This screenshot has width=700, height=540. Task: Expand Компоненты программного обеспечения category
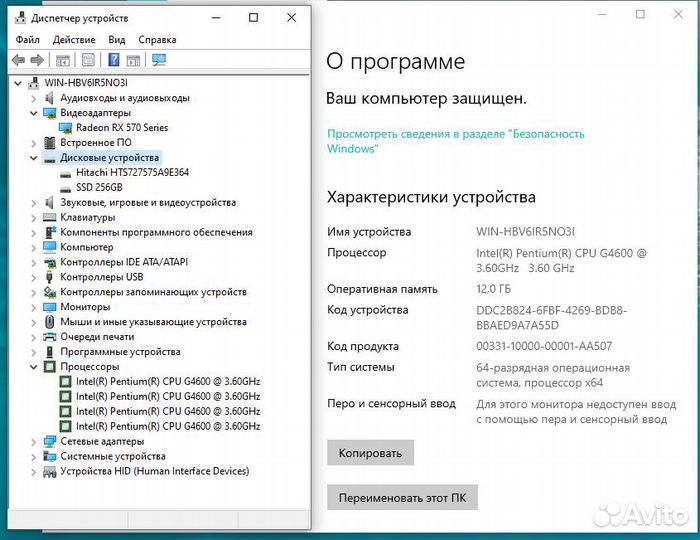[x=33, y=233]
